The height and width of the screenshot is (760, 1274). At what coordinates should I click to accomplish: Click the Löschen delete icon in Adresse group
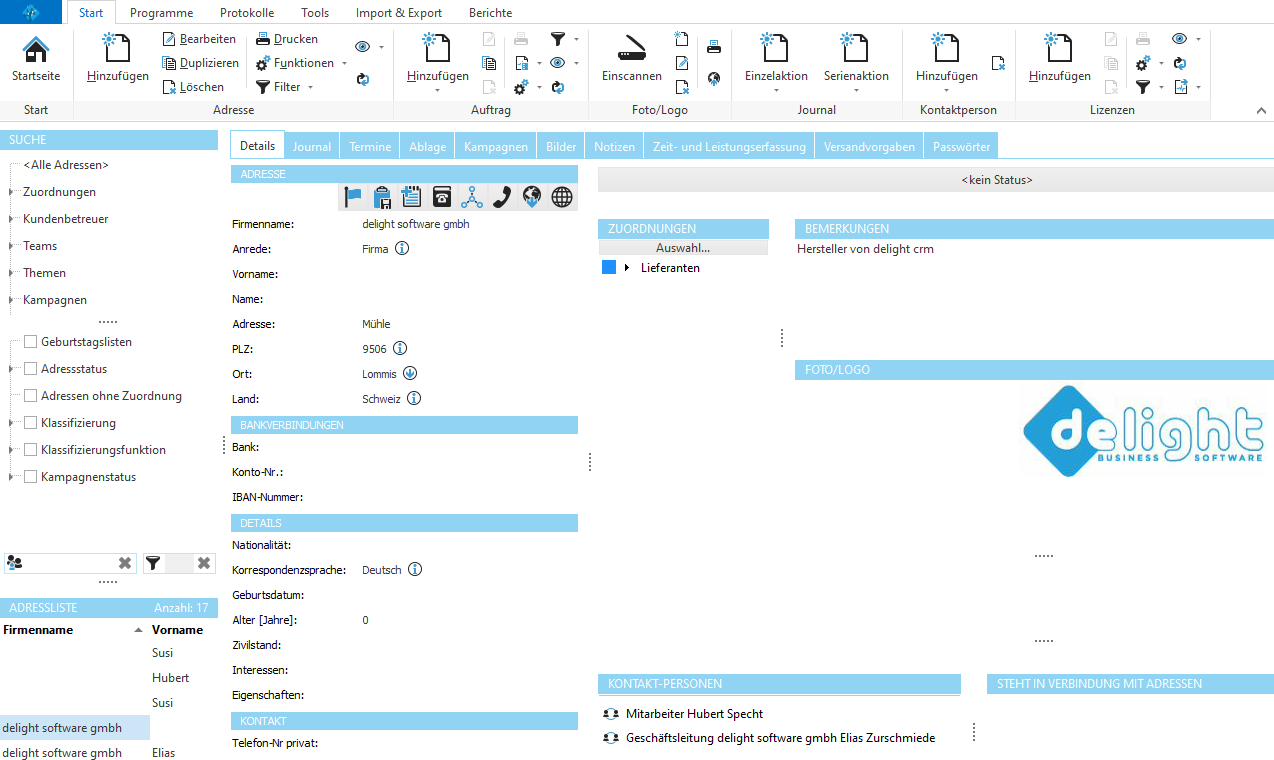coord(170,87)
